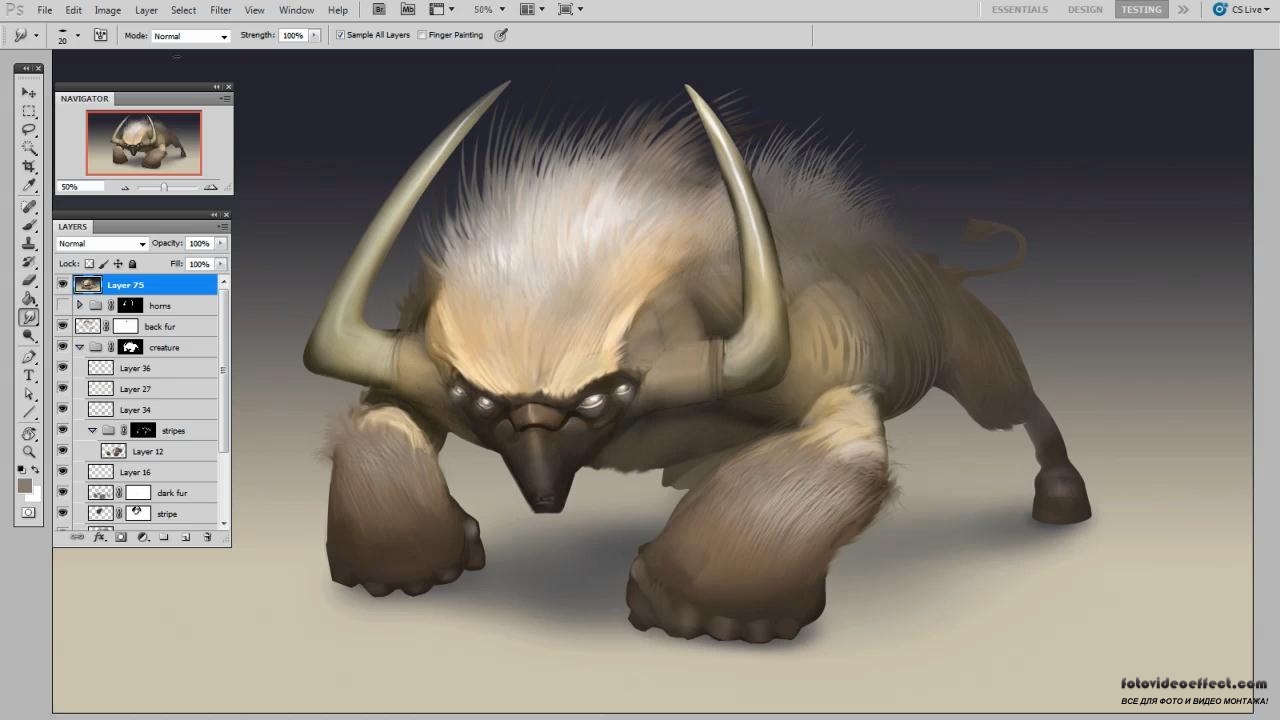1280x720 pixels.
Task: Hide Layer 75 with its eye icon
Action: click(63, 285)
